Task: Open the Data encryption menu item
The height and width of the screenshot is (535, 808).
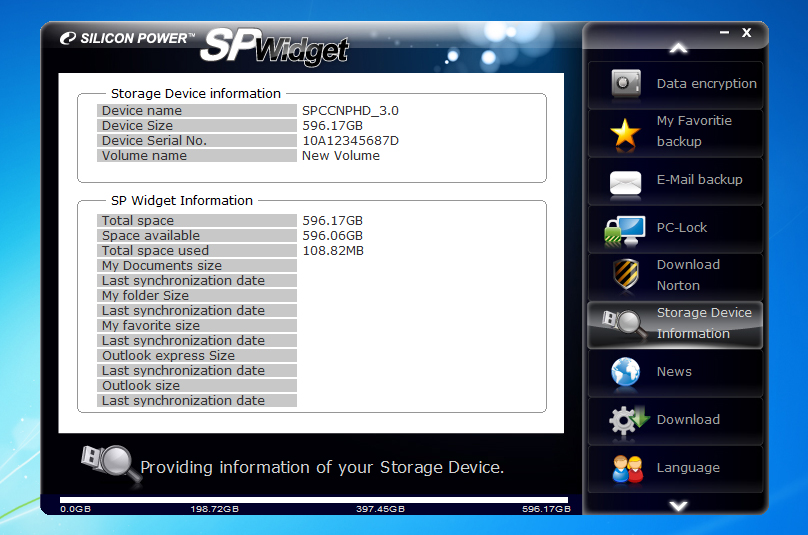Action: pyautogui.click(x=706, y=84)
